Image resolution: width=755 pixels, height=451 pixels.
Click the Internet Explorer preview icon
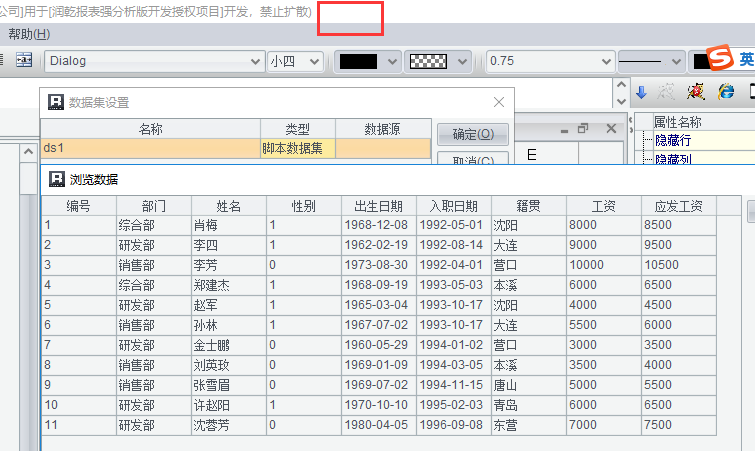pos(726,91)
